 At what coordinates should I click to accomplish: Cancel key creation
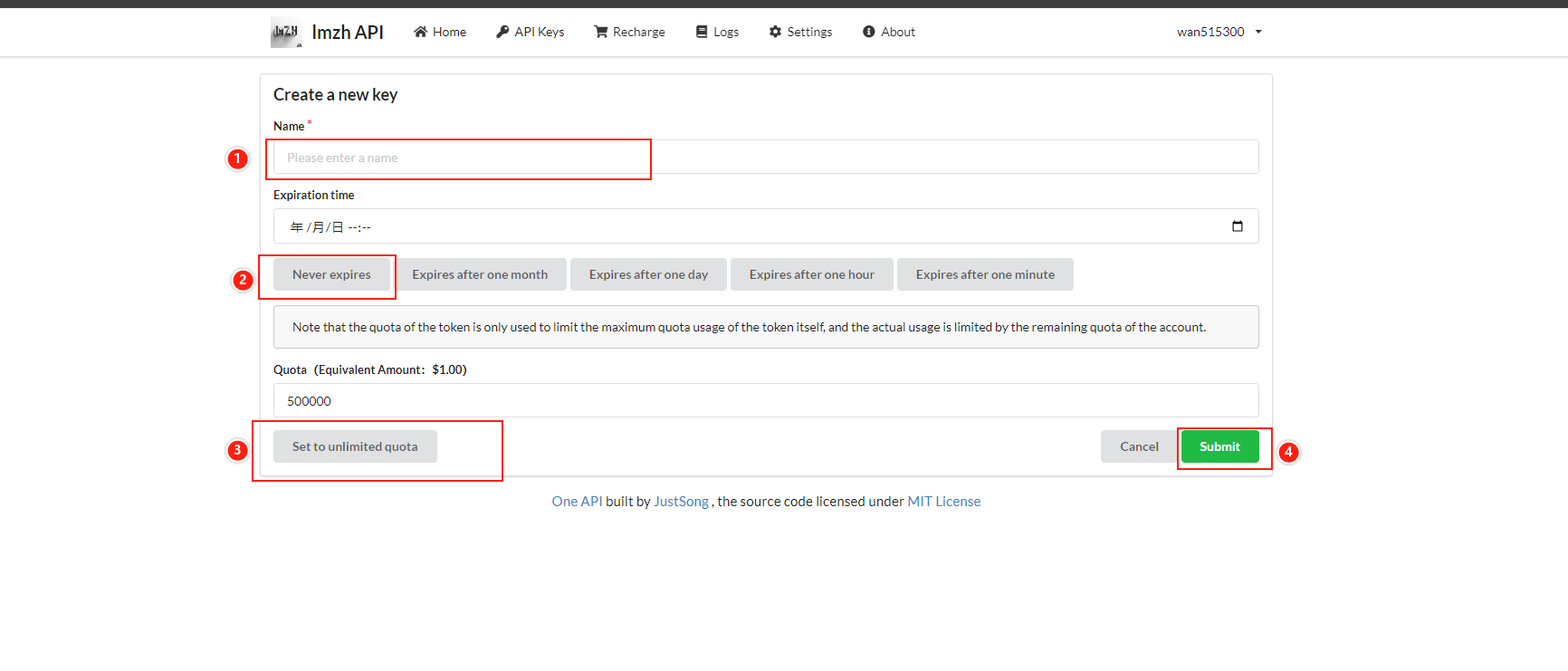(x=1139, y=446)
